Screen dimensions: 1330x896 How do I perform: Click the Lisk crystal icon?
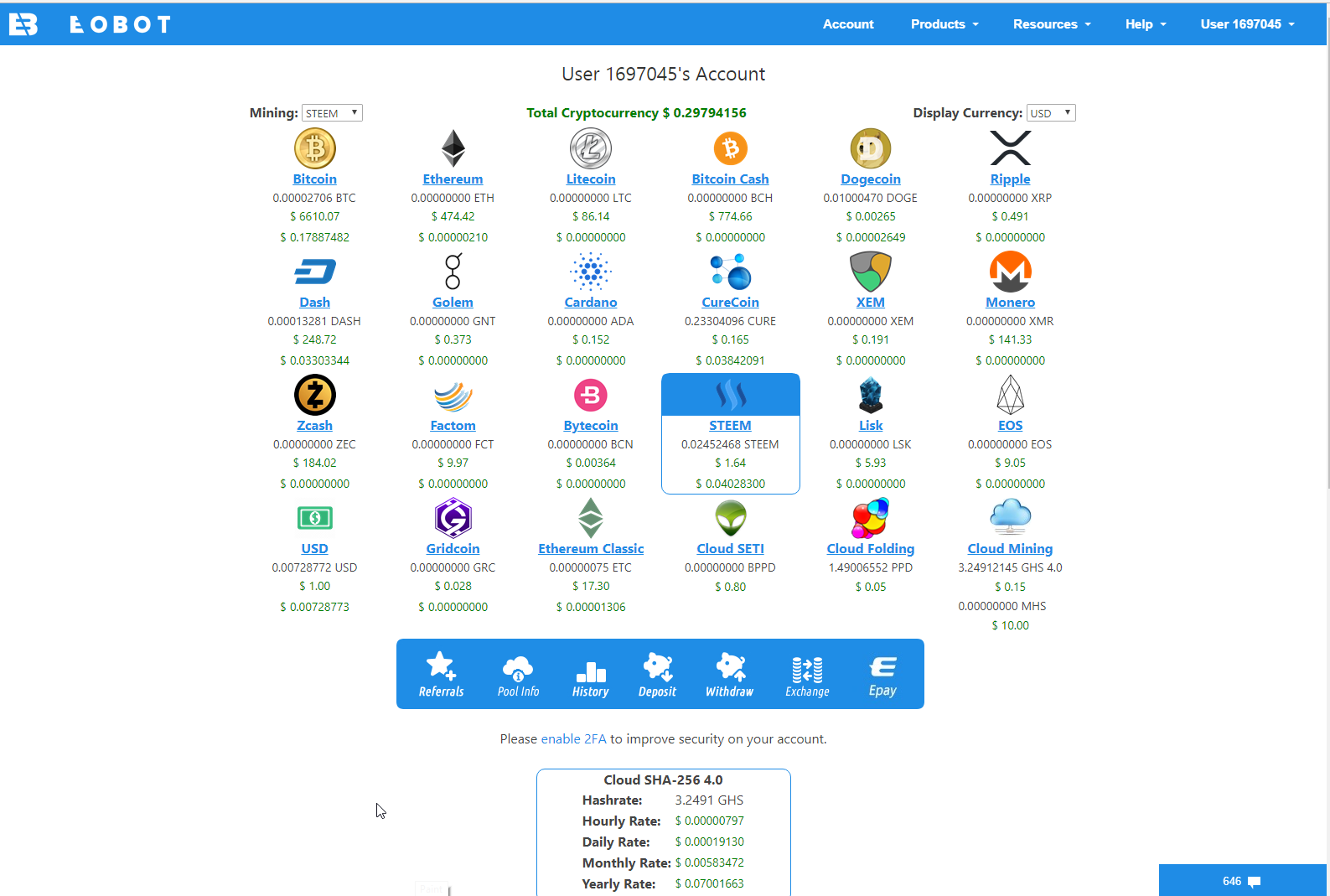click(871, 395)
